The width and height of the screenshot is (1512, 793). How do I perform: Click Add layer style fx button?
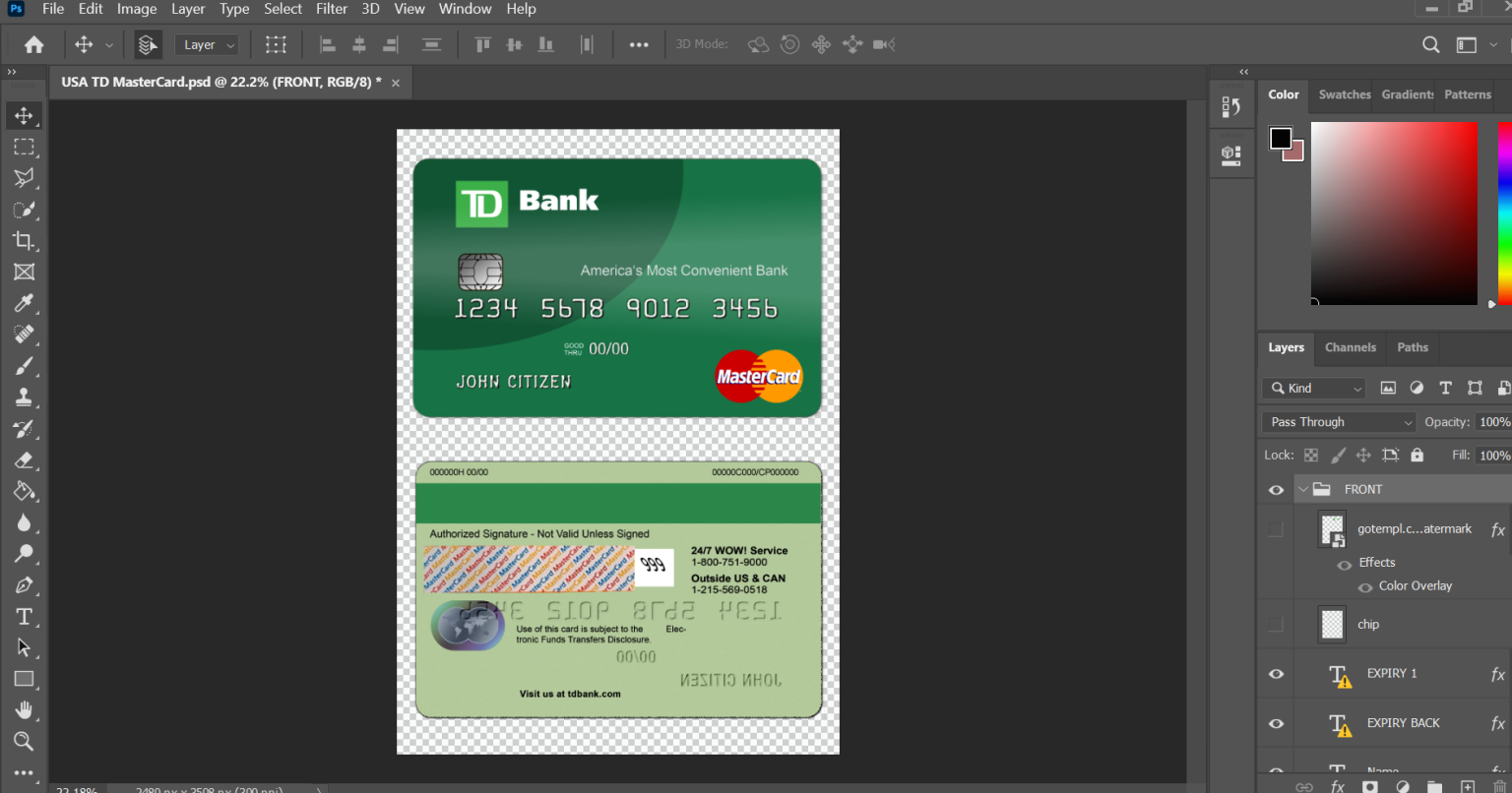coord(1337,786)
